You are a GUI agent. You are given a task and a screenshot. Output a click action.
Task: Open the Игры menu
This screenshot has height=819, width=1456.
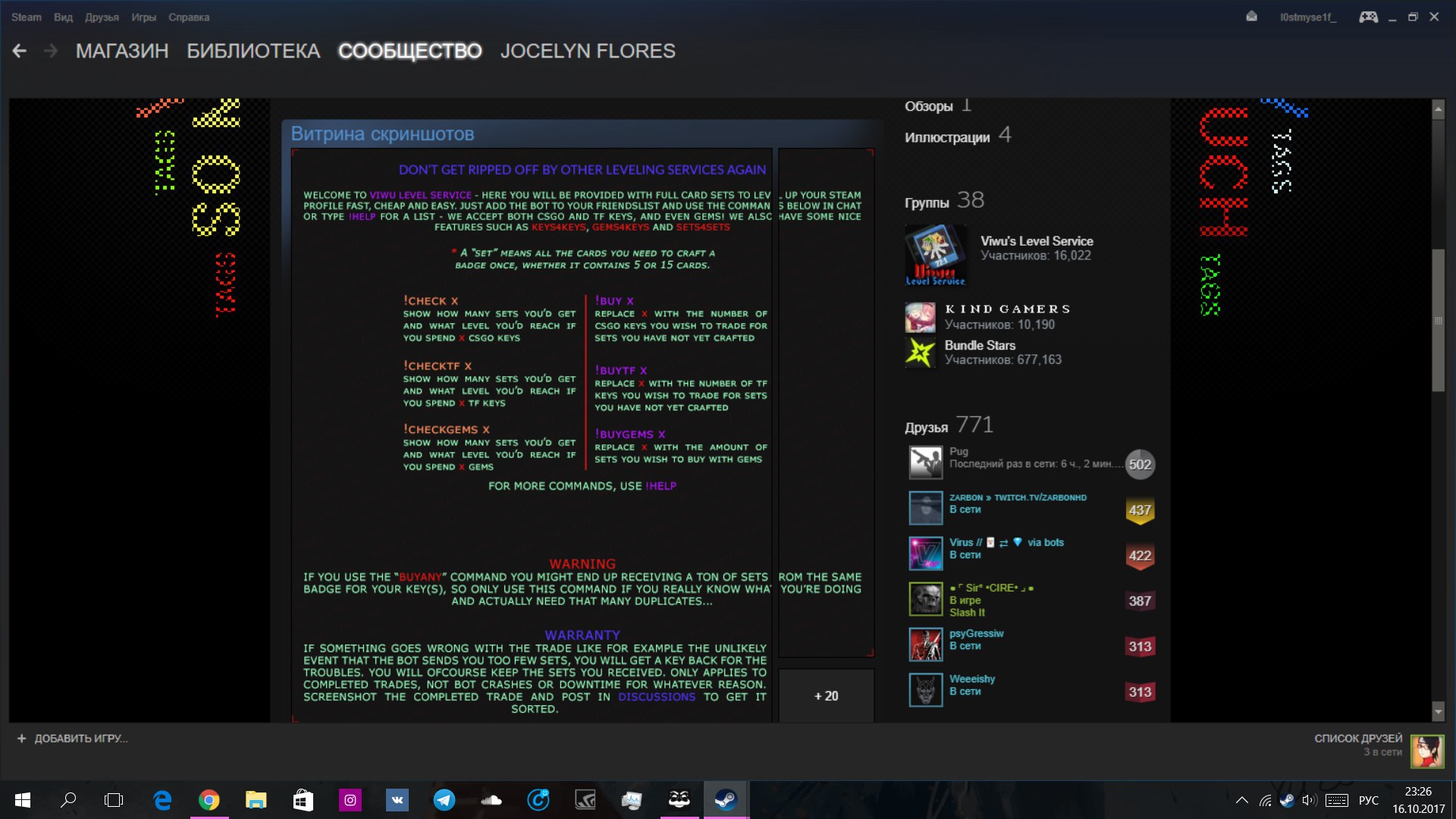[x=143, y=17]
